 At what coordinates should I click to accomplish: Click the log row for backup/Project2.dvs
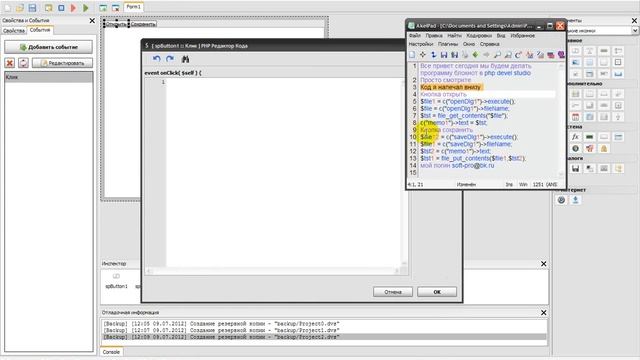coord(324,337)
